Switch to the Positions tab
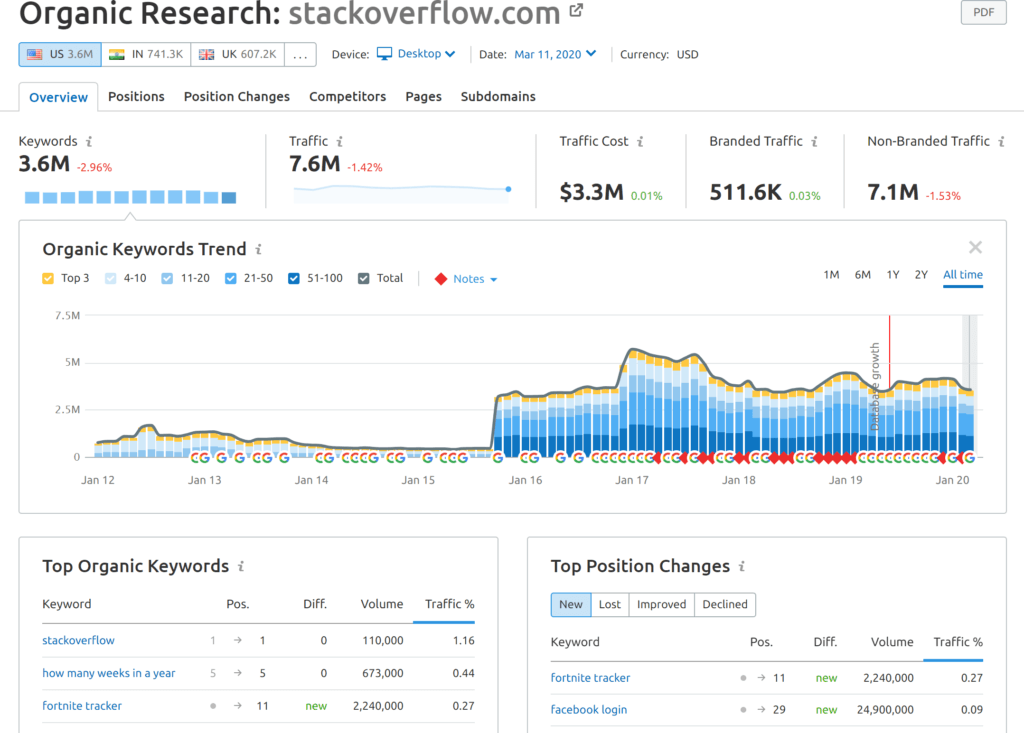 coord(136,97)
